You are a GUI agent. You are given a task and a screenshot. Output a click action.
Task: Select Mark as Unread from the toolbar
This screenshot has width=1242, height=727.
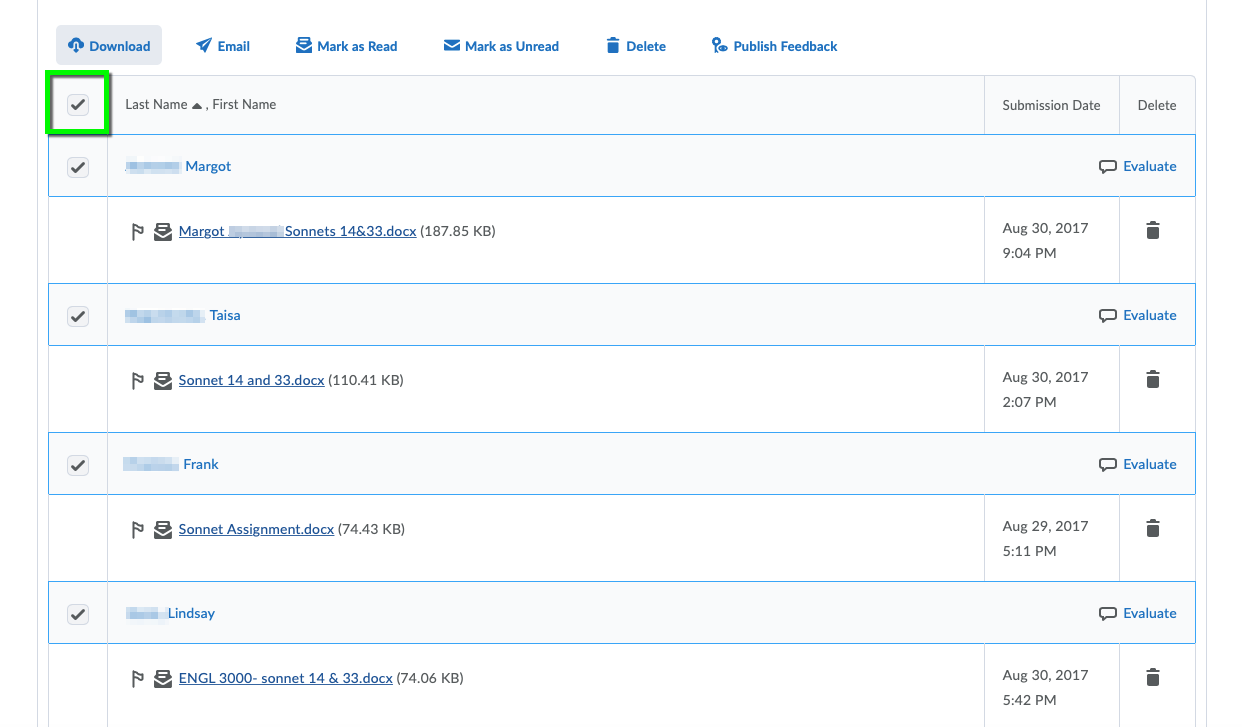tap(500, 45)
